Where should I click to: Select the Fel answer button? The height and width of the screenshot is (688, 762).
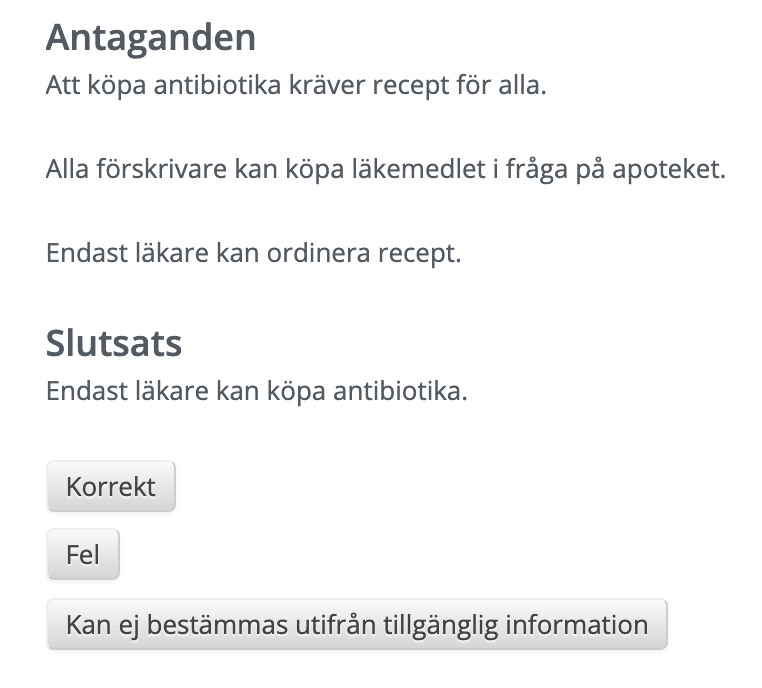pyautogui.click(x=83, y=554)
